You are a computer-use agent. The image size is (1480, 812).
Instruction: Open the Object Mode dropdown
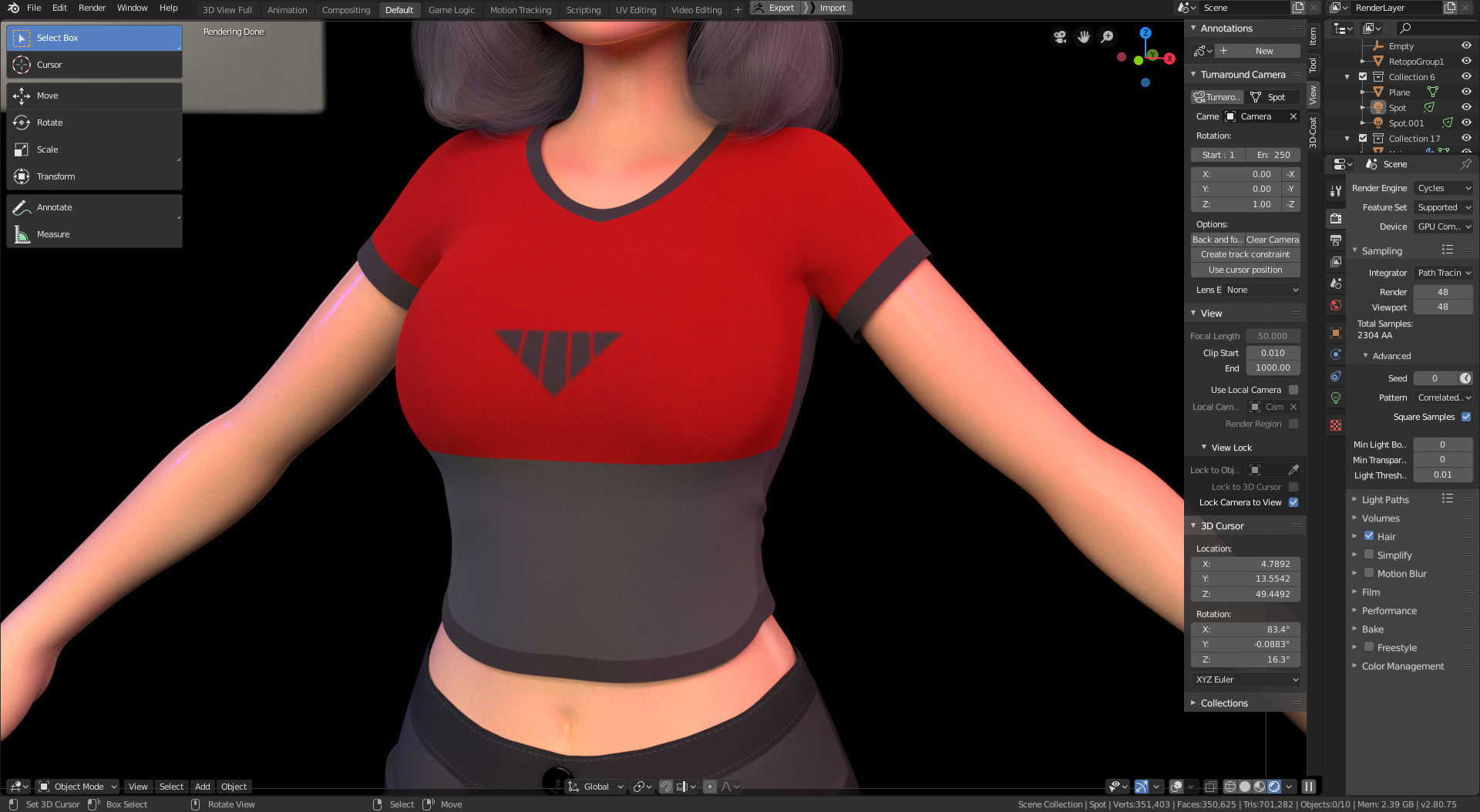[78, 787]
